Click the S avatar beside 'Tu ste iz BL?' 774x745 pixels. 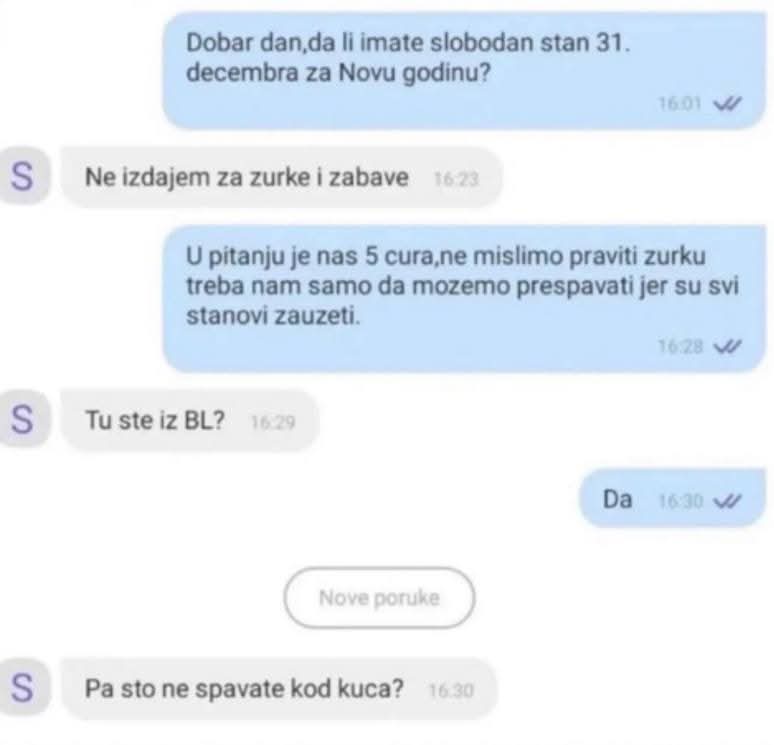click(x=23, y=419)
